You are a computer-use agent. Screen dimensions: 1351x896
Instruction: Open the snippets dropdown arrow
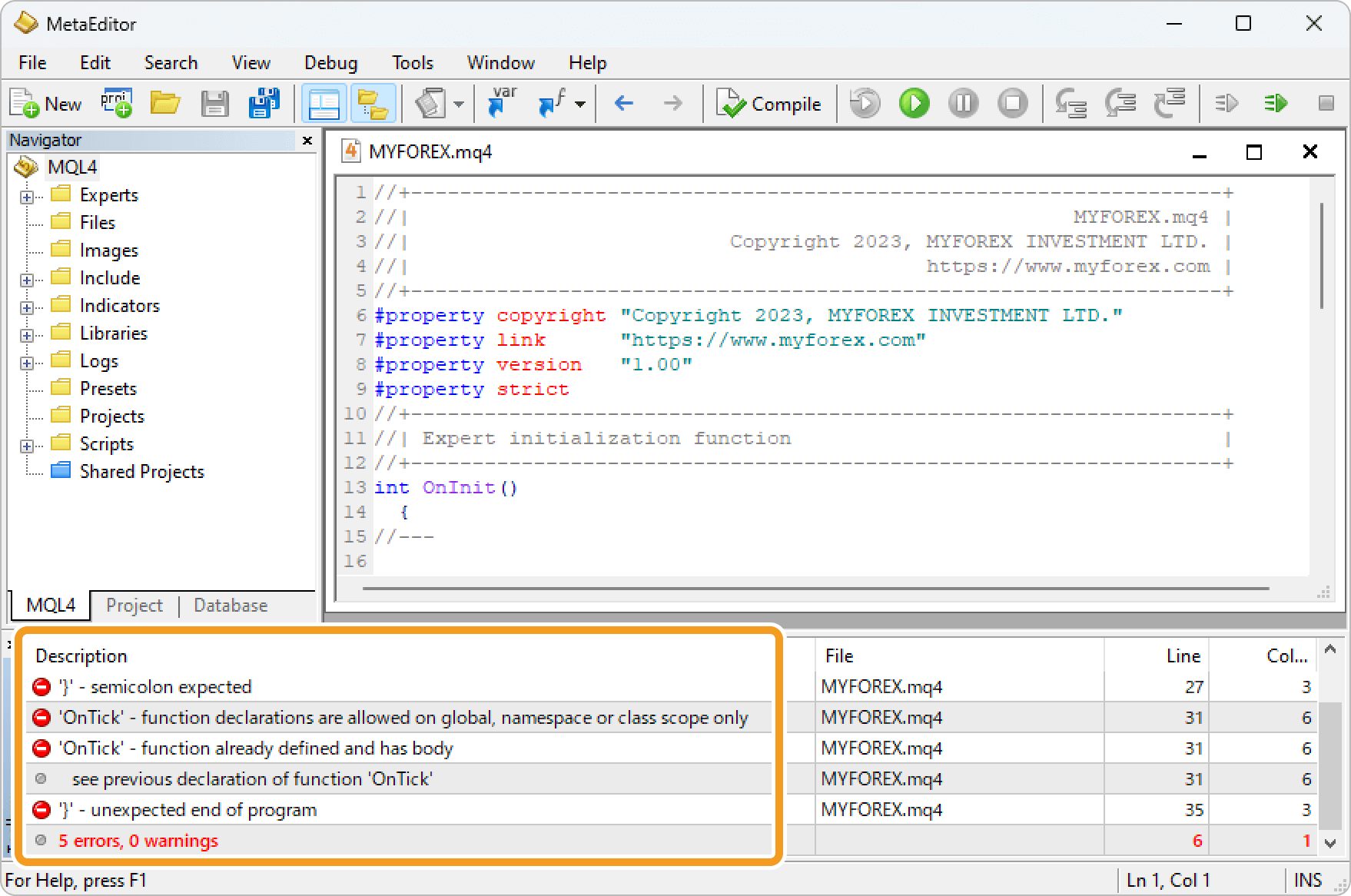coord(460,103)
